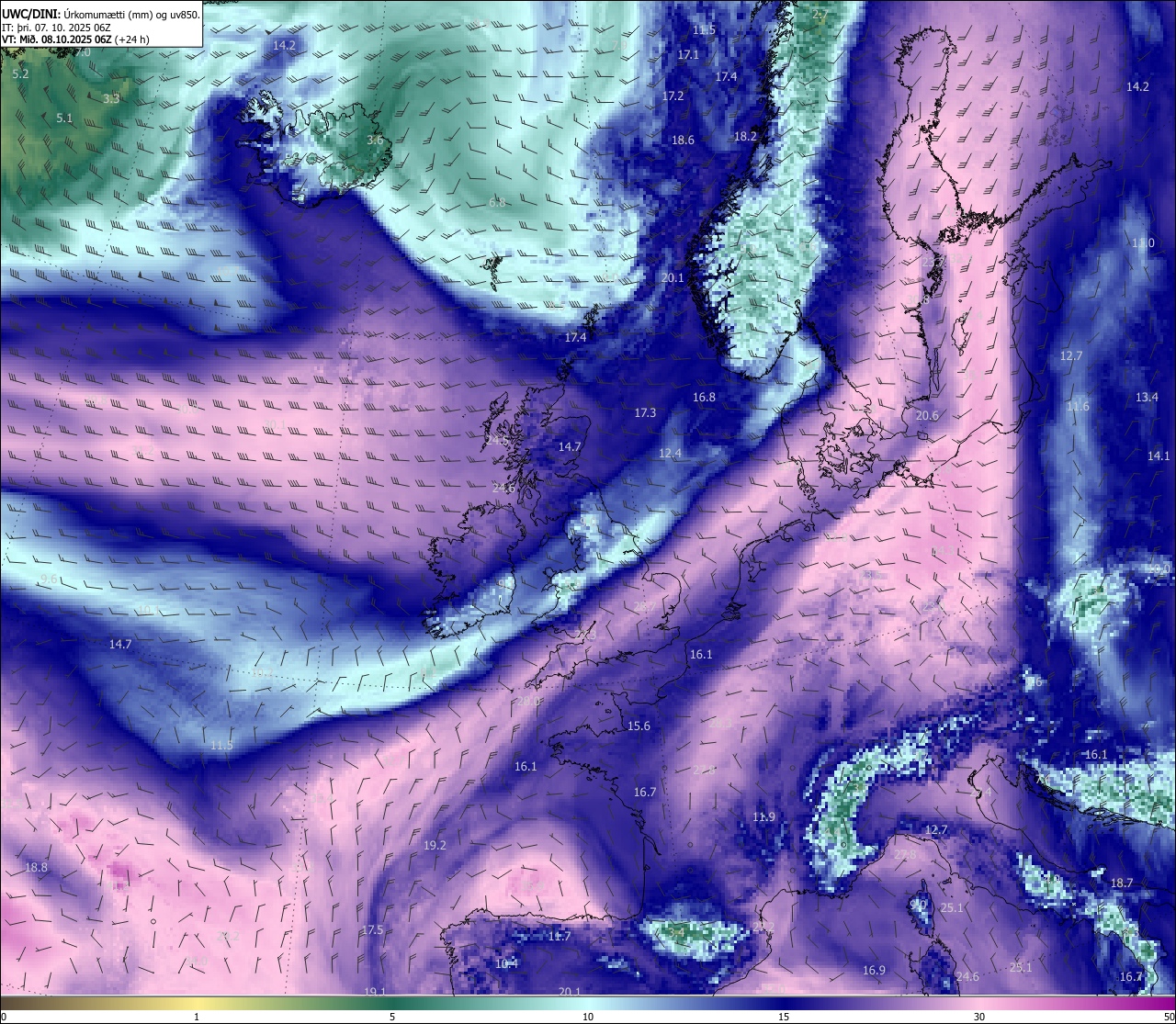Click the 10 tick on the color scale
The image size is (1176, 1024).
(x=588, y=1018)
